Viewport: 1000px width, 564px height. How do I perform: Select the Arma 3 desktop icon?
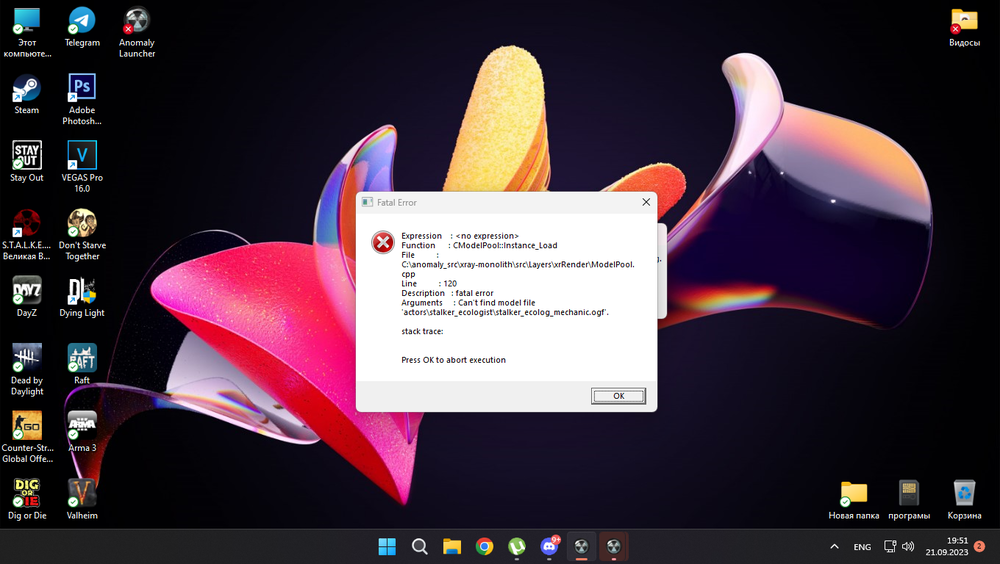(x=82, y=432)
